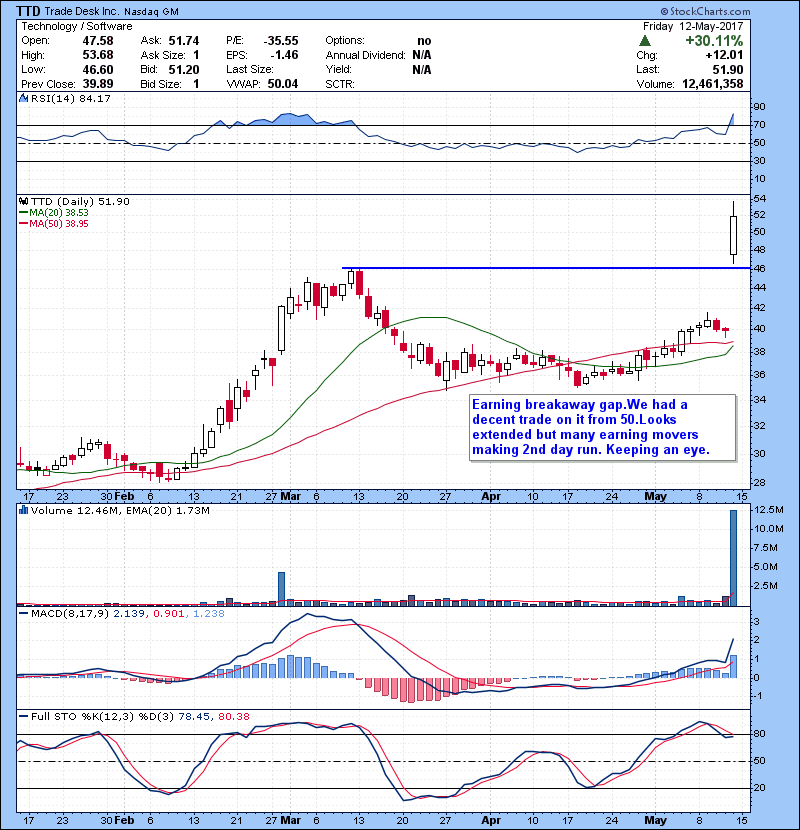The width and height of the screenshot is (800, 830).
Task: Click the green up-arrow price change icon
Action: (x=648, y=41)
